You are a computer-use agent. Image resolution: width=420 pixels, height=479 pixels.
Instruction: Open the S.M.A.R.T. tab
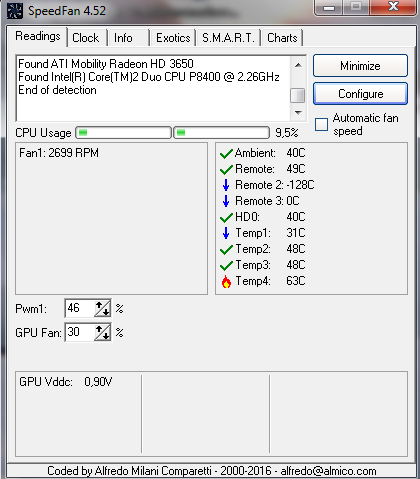(228, 38)
